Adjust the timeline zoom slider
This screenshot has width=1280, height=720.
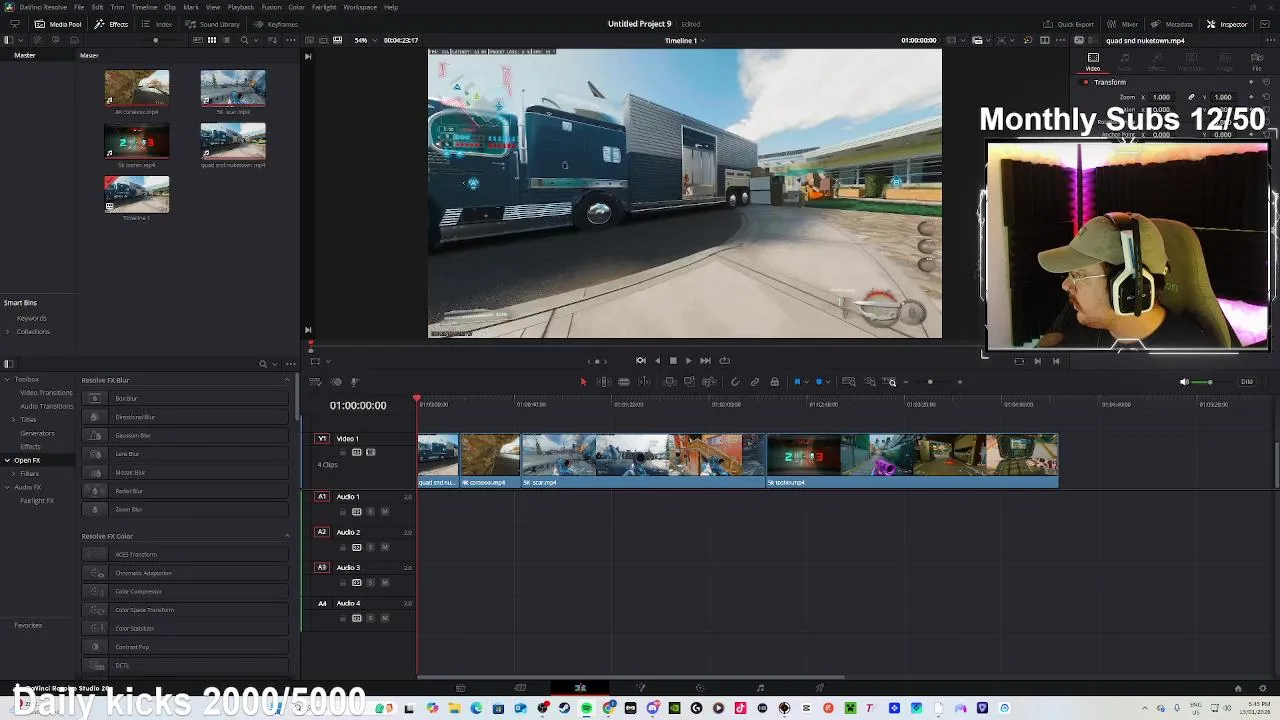[x=932, y=382]
